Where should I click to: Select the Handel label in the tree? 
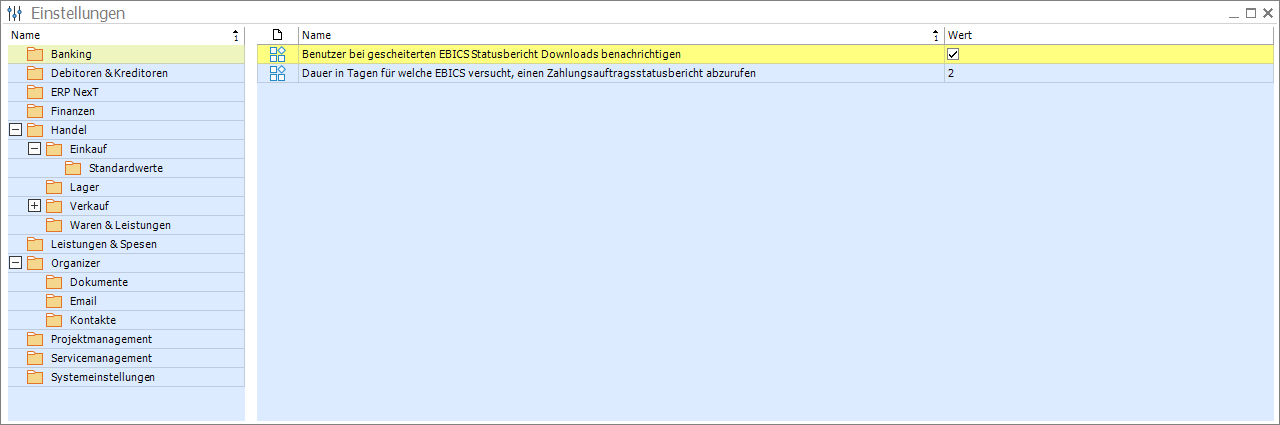[x=69, y=130]
